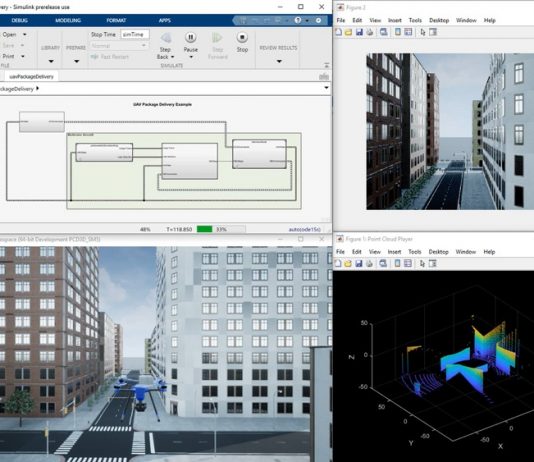Click the Print button in FILE section
Viewport: 534px width, 462px height.
pyautogui.click(x=9, y=56)
